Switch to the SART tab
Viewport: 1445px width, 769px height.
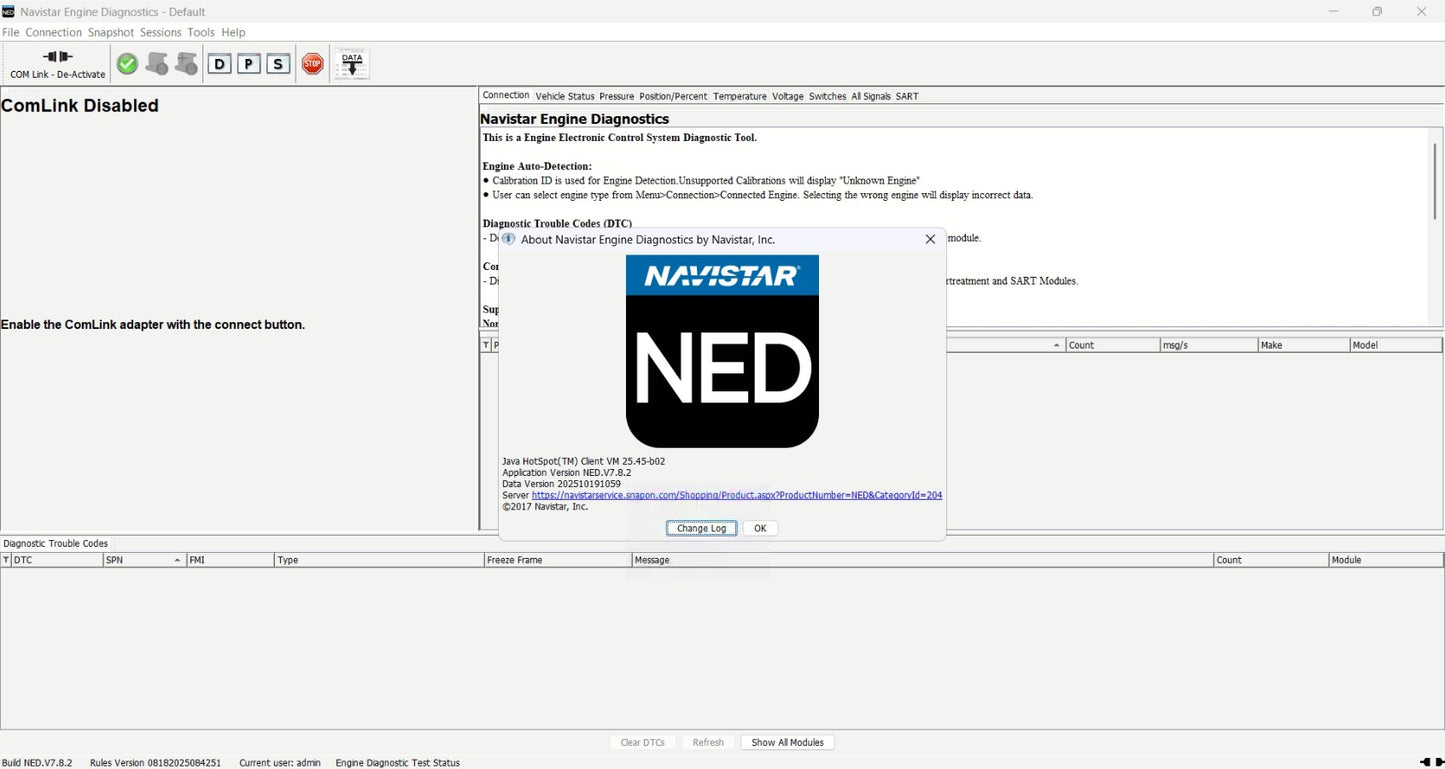pos(907,96)
